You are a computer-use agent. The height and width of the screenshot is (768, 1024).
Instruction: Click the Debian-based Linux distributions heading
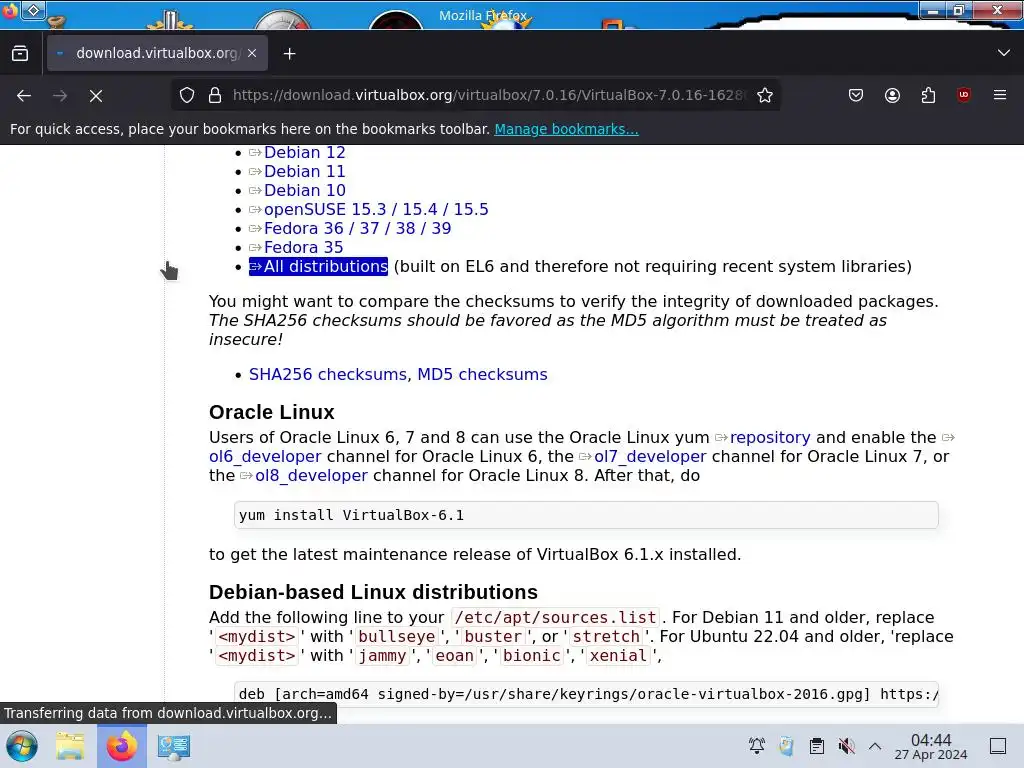click(x=374, y=592)
